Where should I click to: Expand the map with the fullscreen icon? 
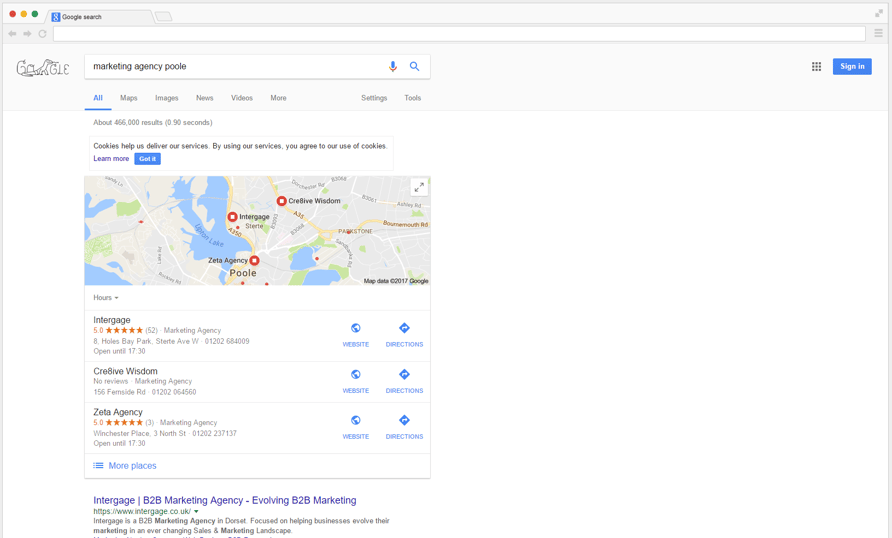[419, 187]
